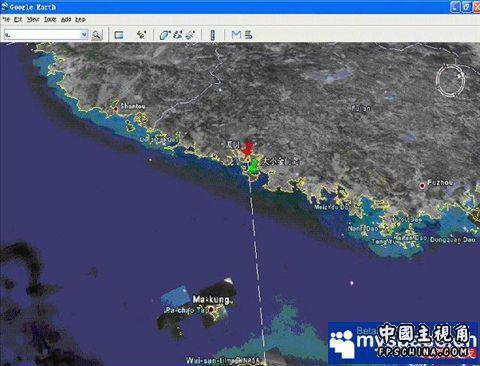Open the Tools menu
Image resolution: width=480 pixels, height=366 pixels.
pos(50,20)
